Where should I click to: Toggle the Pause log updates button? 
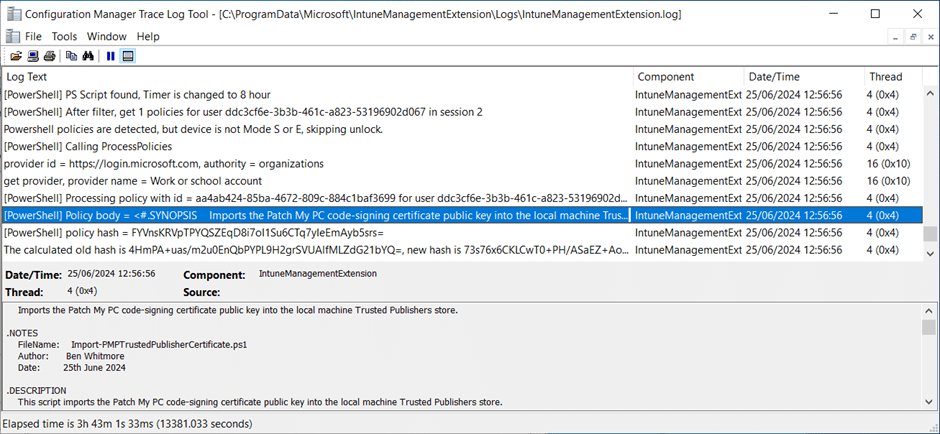point(110,56)
